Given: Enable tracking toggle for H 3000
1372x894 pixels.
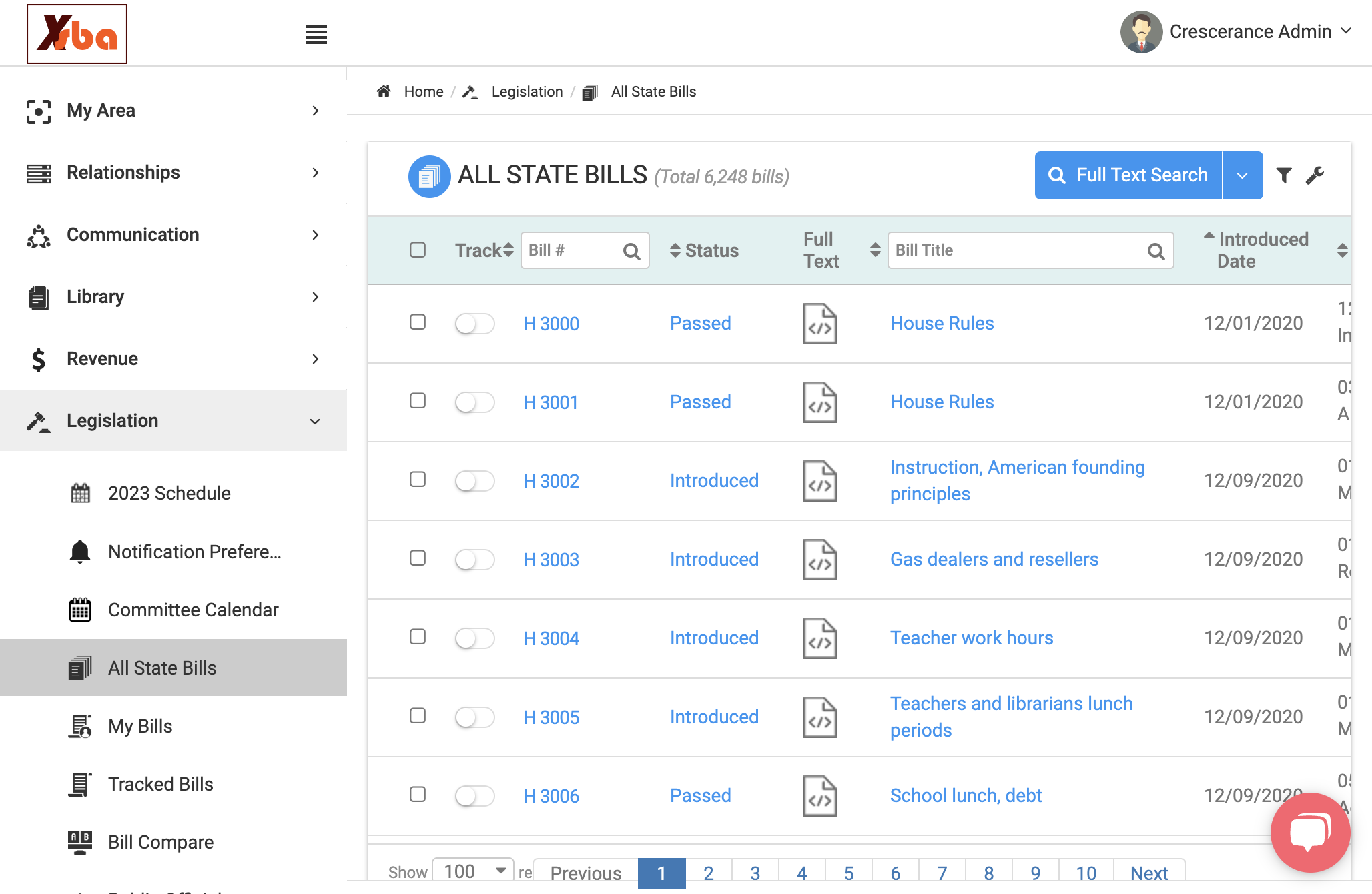Looking at the screenshot, I should [474, 324].
